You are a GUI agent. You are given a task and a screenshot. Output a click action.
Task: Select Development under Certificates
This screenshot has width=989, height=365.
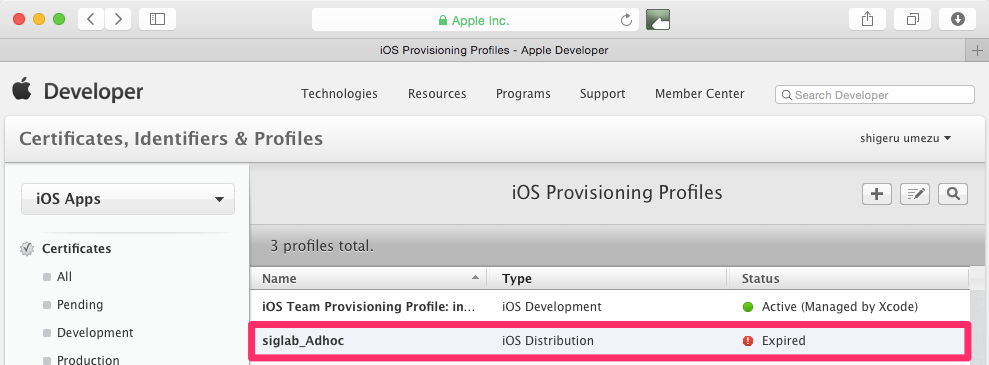point(95,332)
